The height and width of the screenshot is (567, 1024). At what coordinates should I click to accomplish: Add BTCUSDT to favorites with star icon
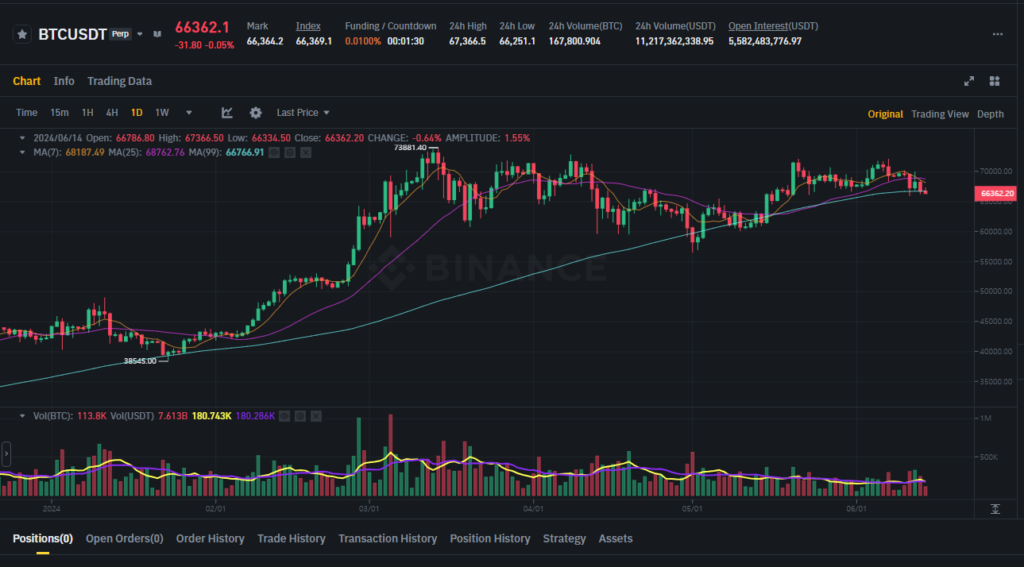click(x=22, y=34)
